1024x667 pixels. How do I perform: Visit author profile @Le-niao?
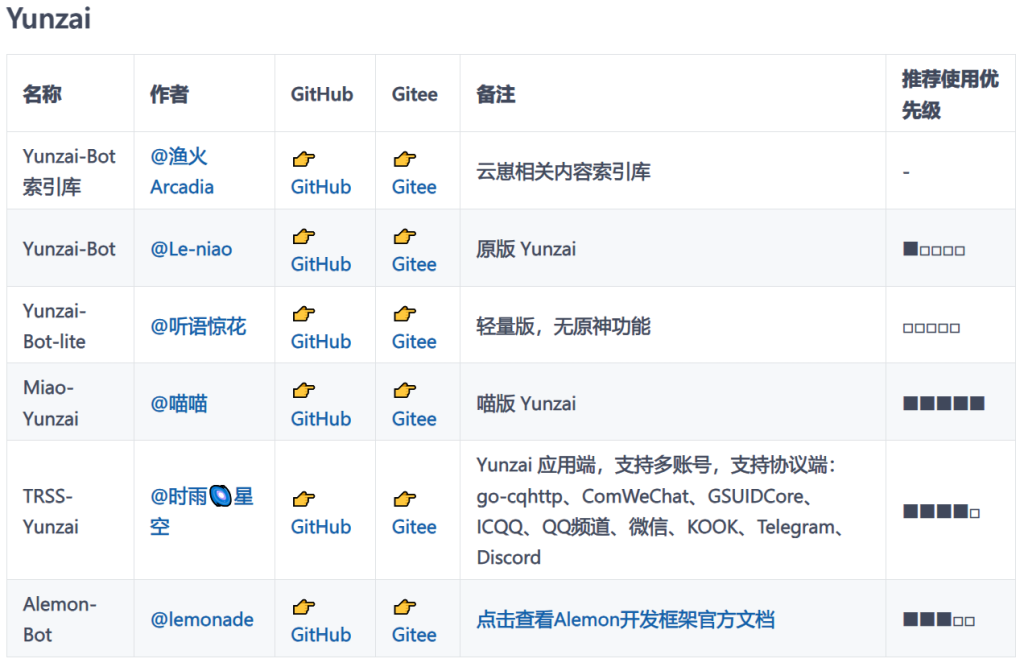[x=191, y=249]
